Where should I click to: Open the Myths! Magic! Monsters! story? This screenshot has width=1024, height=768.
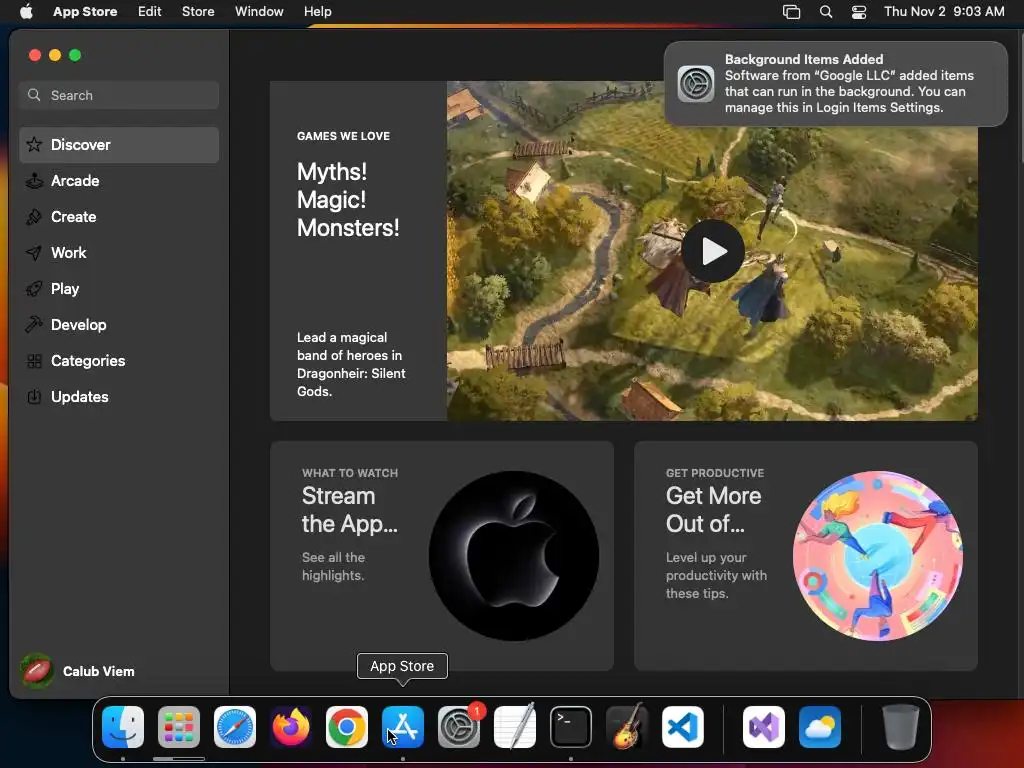[348, 200]
